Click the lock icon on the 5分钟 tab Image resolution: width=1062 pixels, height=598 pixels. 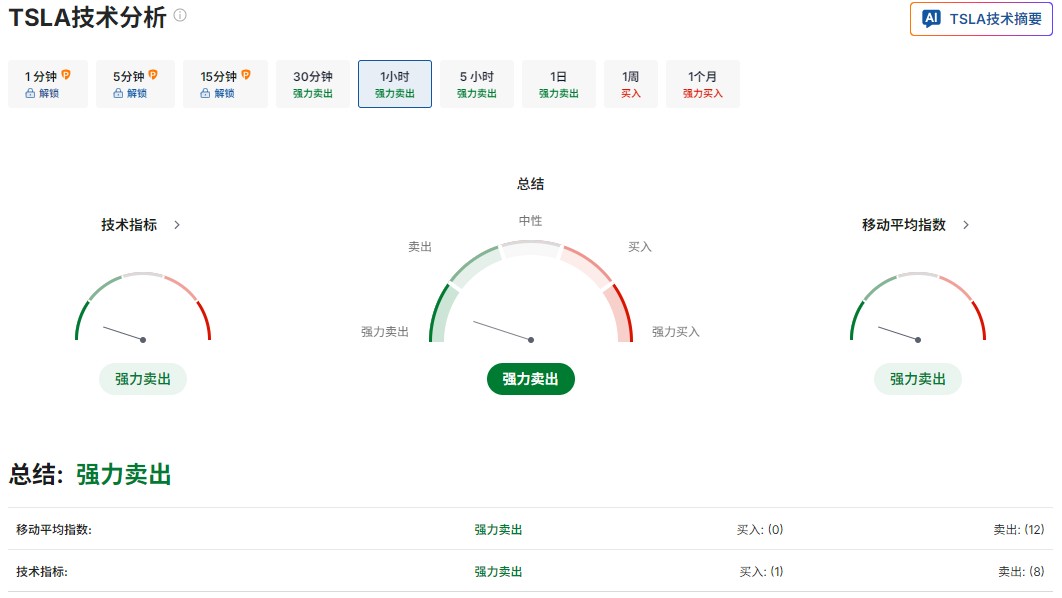click(x=117, y=91)
